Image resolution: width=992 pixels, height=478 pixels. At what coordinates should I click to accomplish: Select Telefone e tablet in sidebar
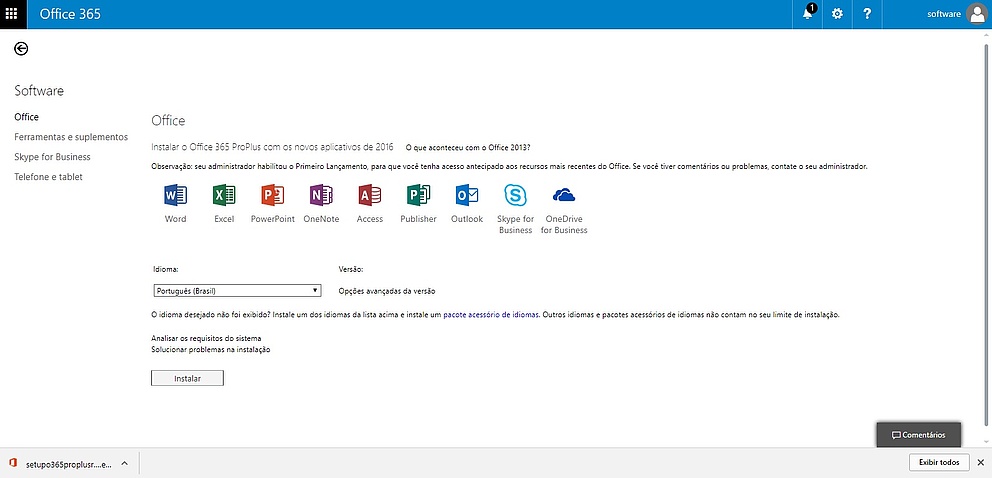[x=48, y=177]
